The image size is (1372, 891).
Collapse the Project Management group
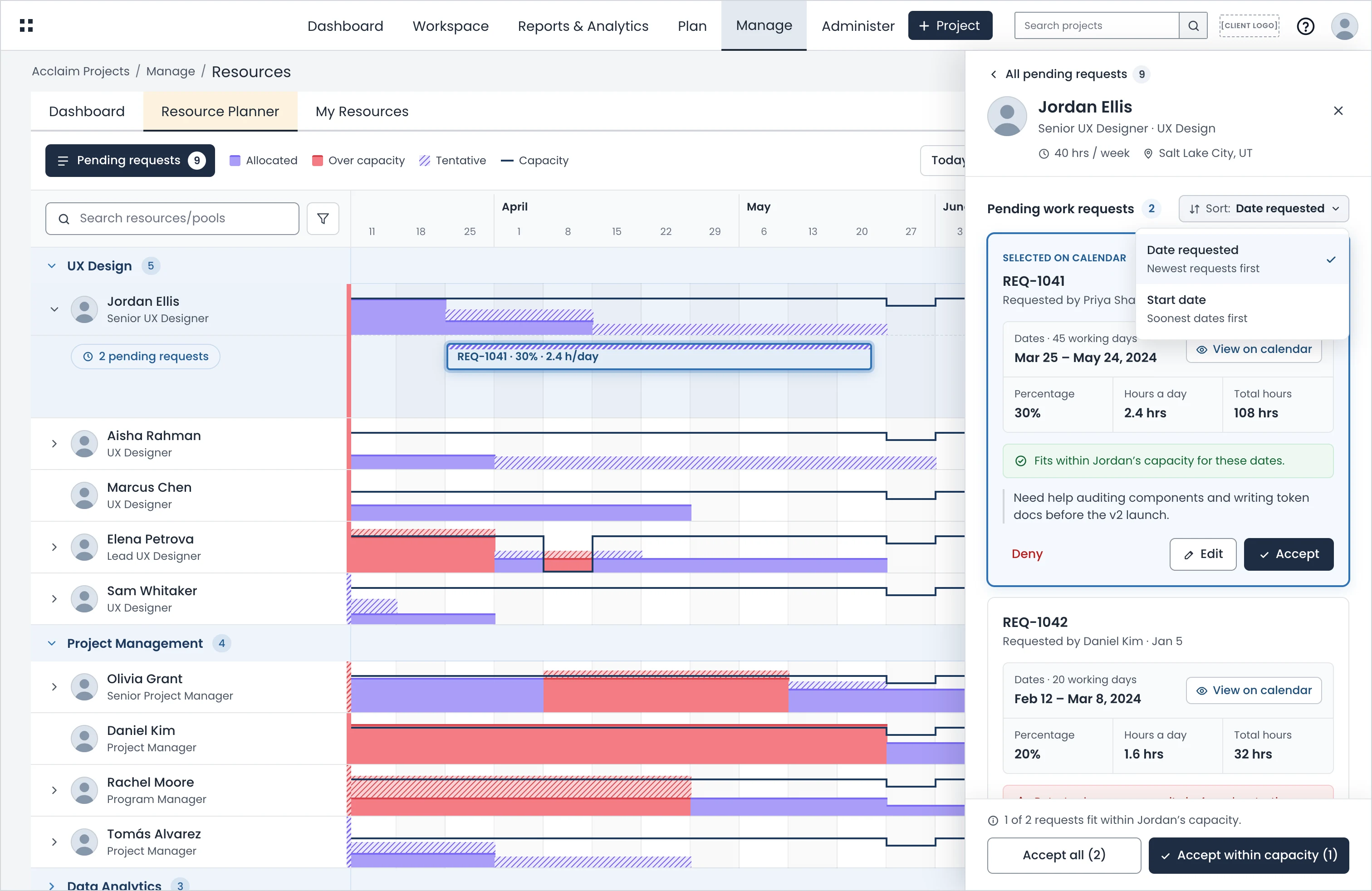pos(52,643)
